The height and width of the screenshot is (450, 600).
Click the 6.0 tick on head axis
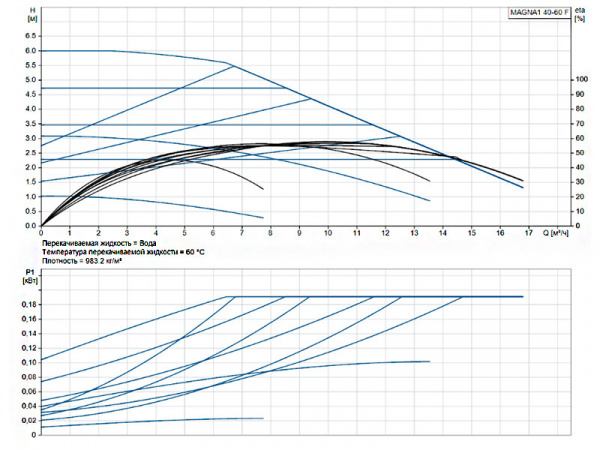coord(31,51)
